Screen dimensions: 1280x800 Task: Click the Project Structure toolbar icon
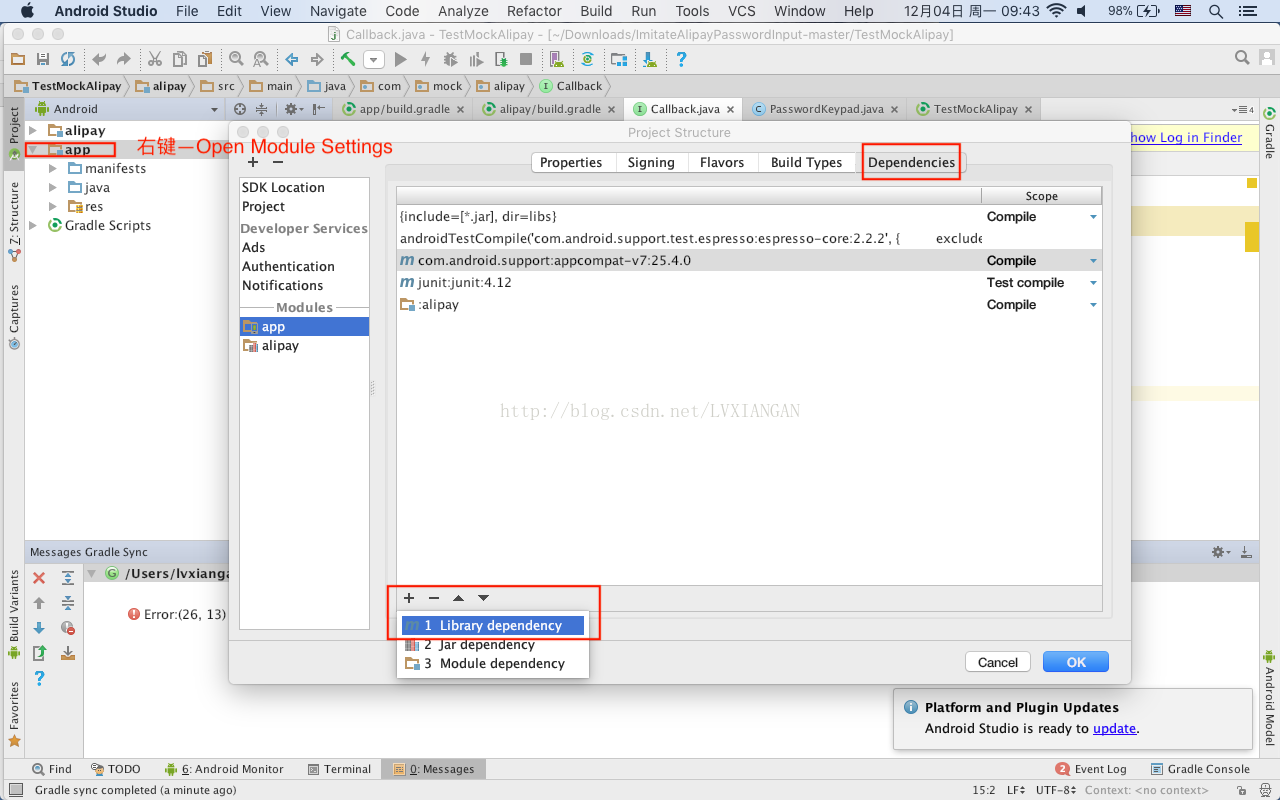pos(620,60)
